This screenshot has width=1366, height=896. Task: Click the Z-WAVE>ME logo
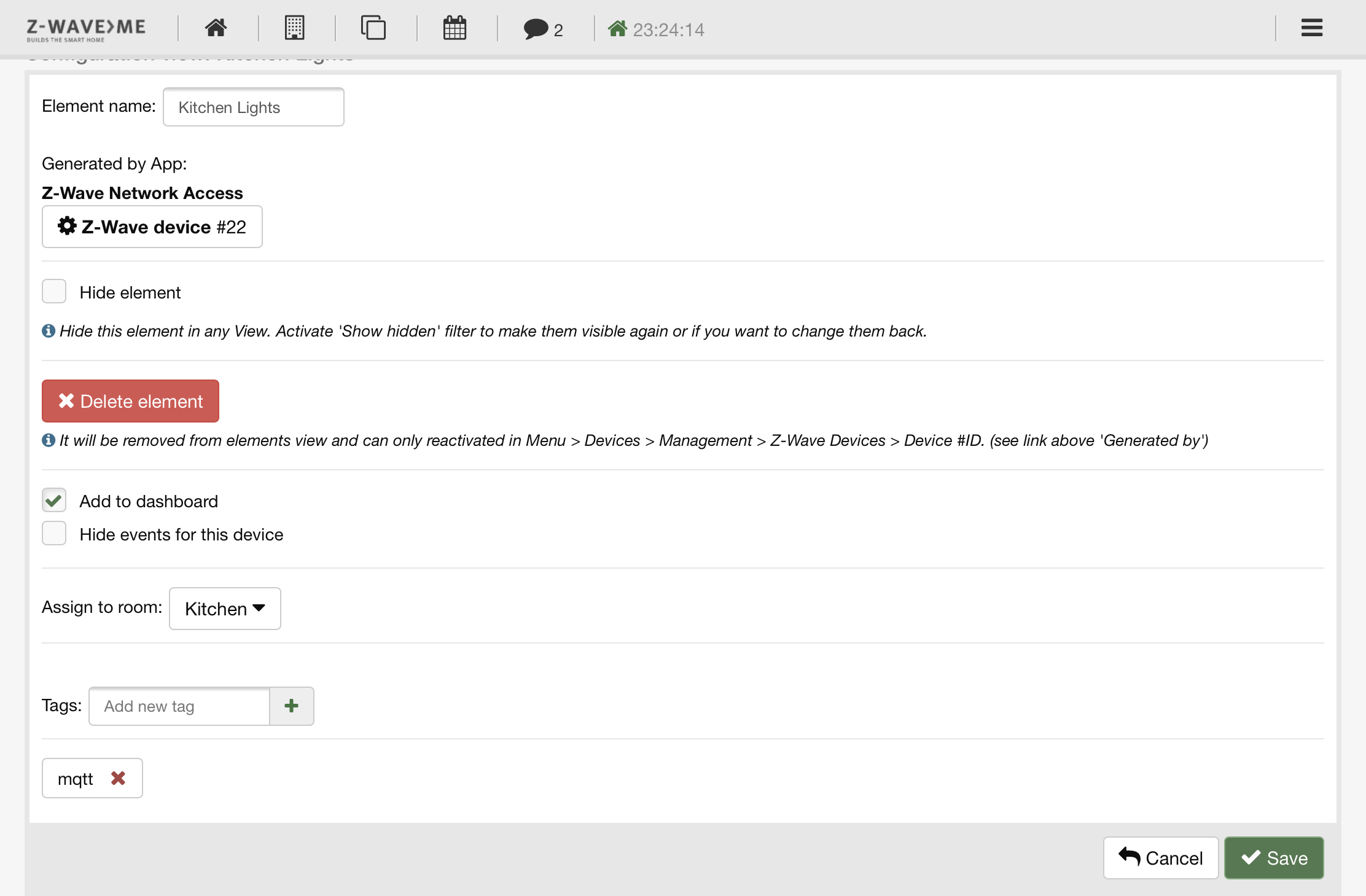tap(85, 28)
